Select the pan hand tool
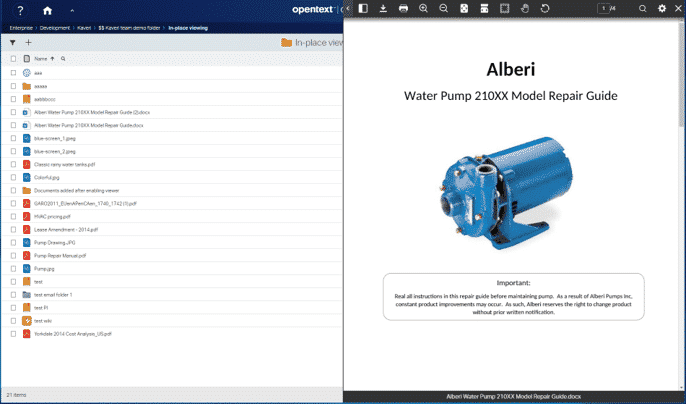 click(525, 8)
